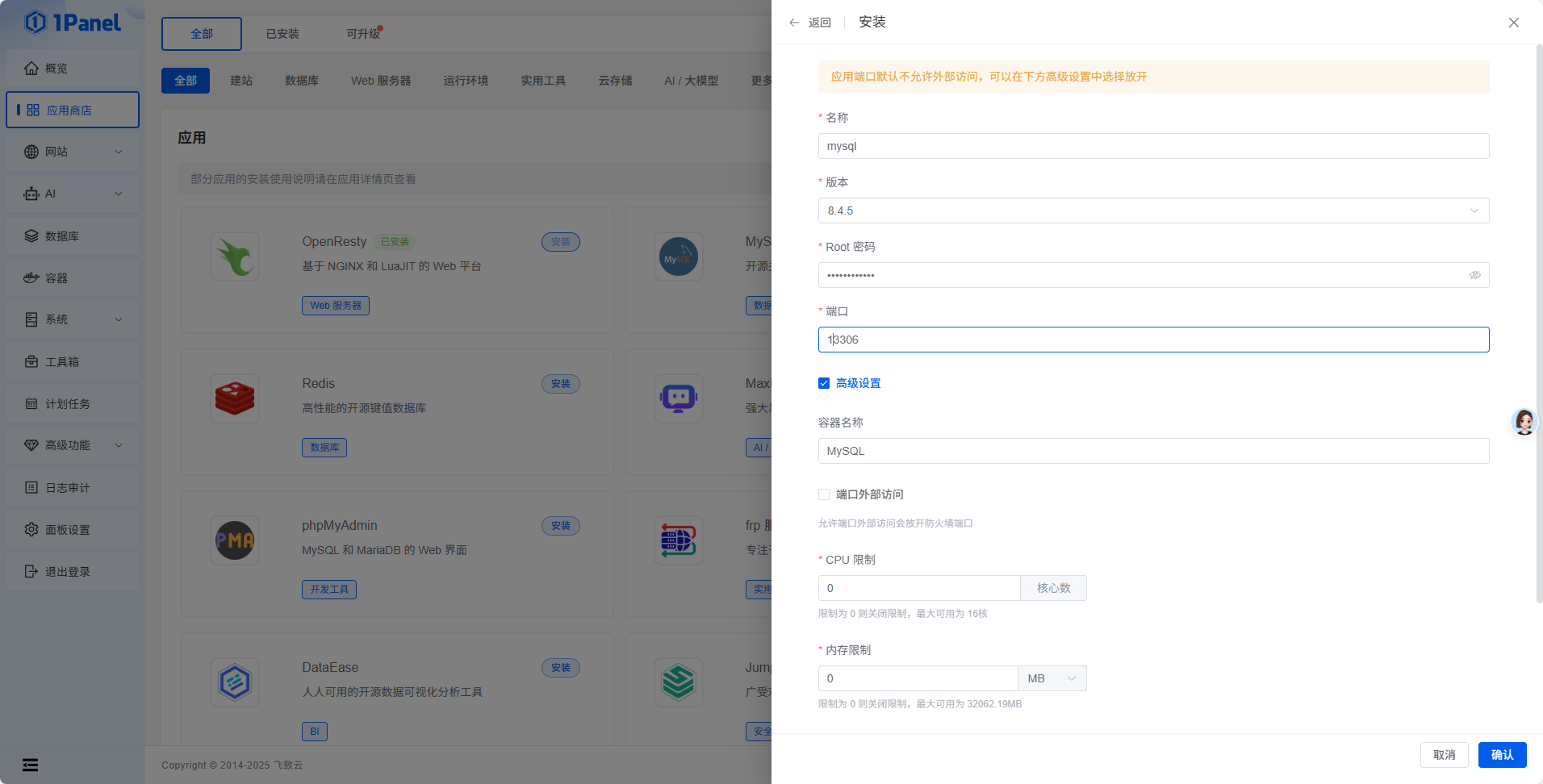Viewport: 1543px width, 784px height.
Task: Click the 内存限制 input field
Action: [918, 678]
